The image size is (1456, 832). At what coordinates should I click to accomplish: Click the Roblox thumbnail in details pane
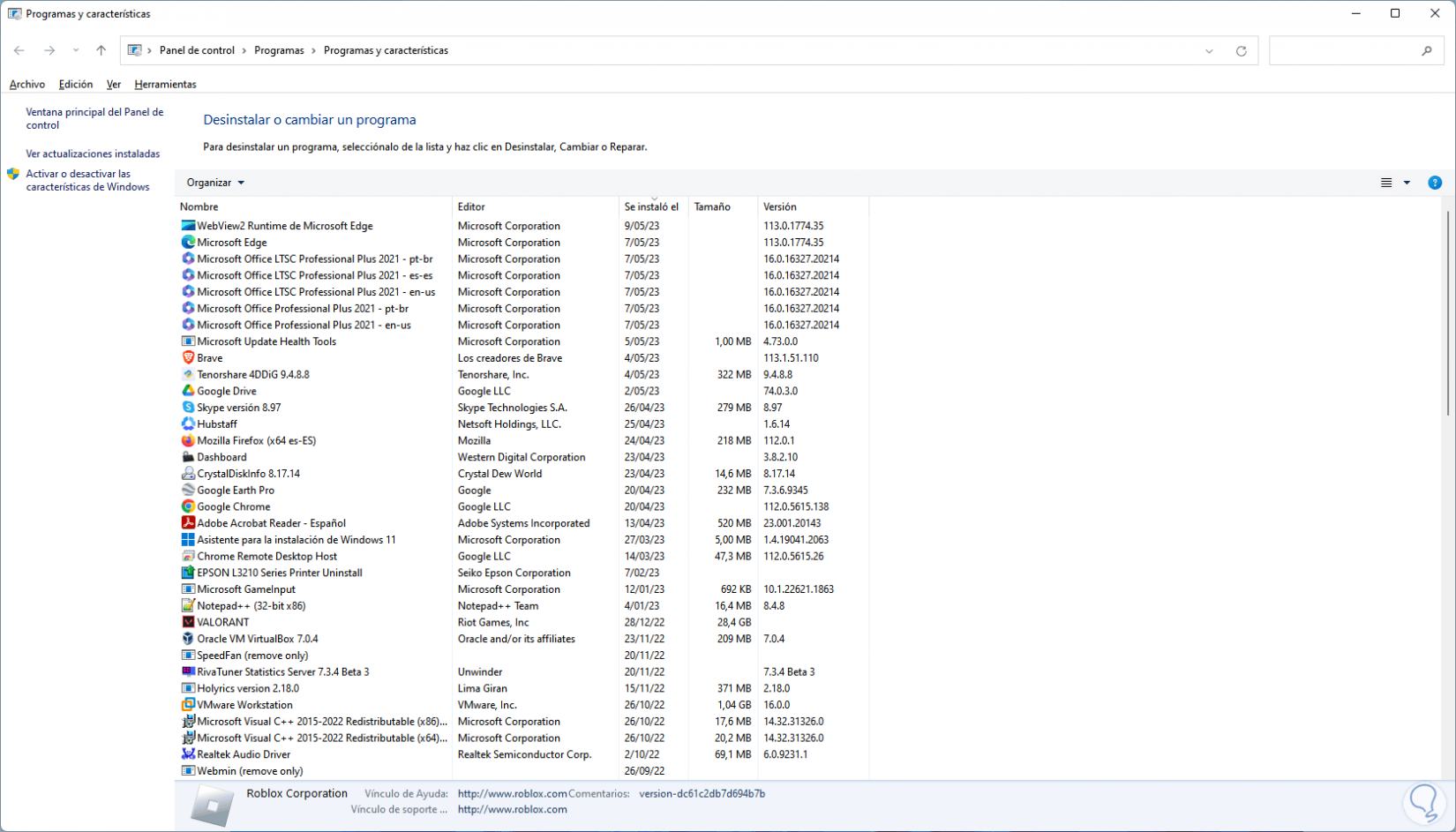(213, 805)
